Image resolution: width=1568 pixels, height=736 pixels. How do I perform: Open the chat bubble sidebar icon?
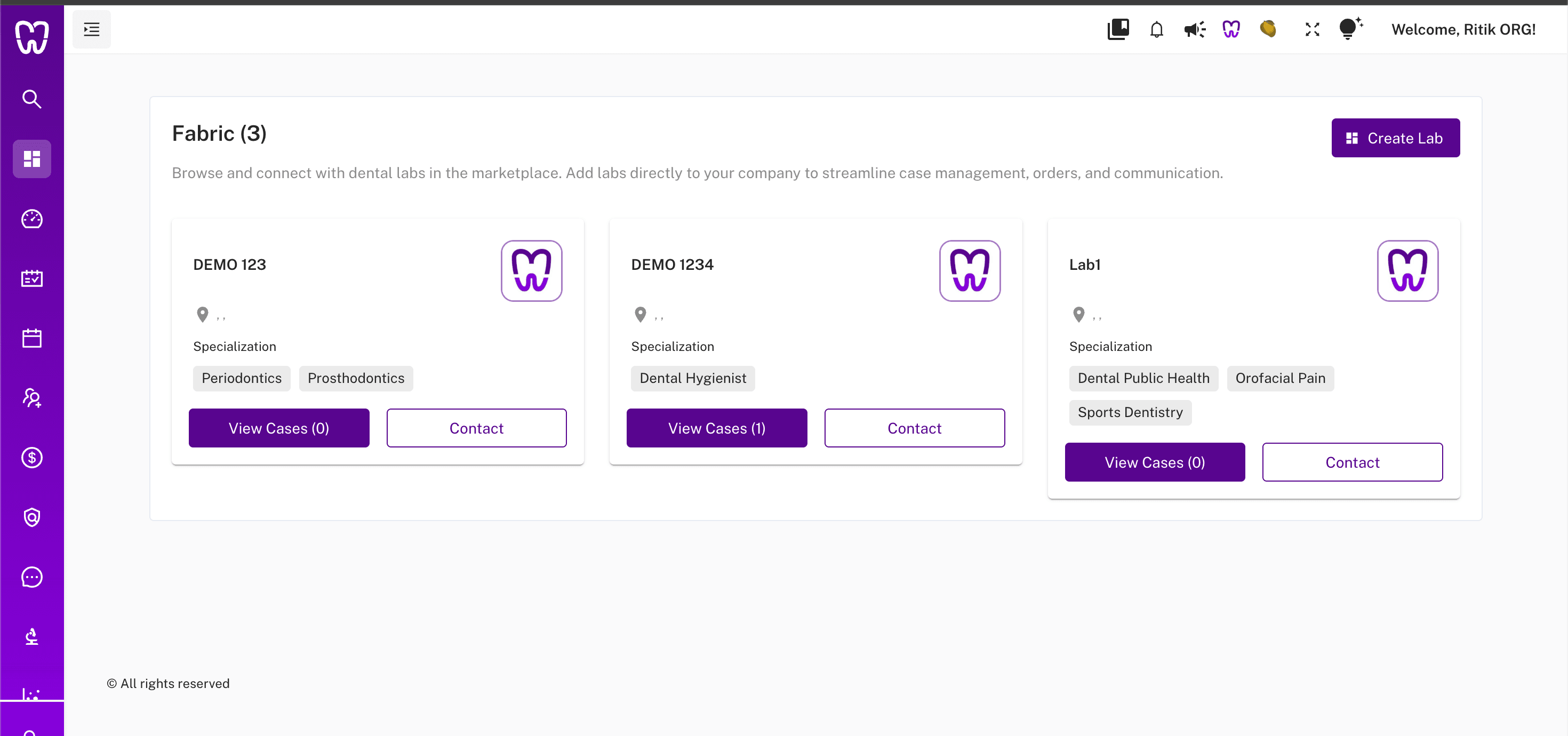click(x=31, y=577)
